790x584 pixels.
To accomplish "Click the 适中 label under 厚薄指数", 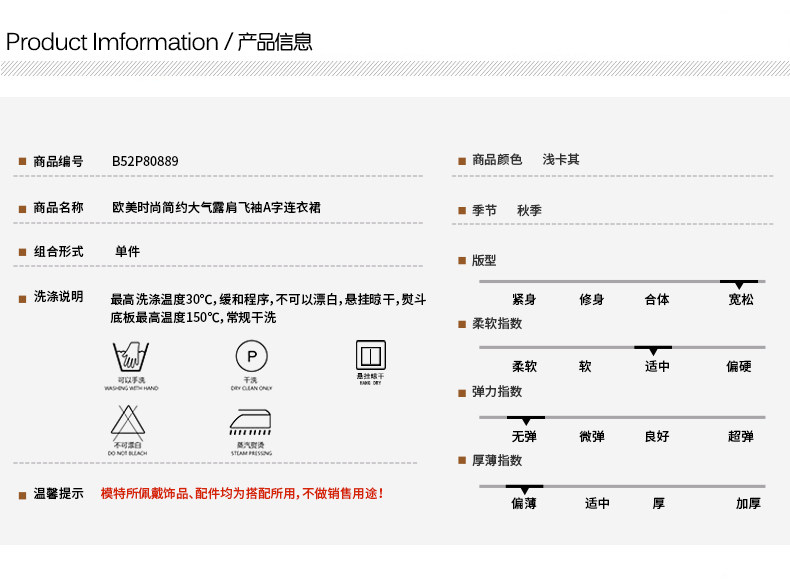I will click(598, 503).
